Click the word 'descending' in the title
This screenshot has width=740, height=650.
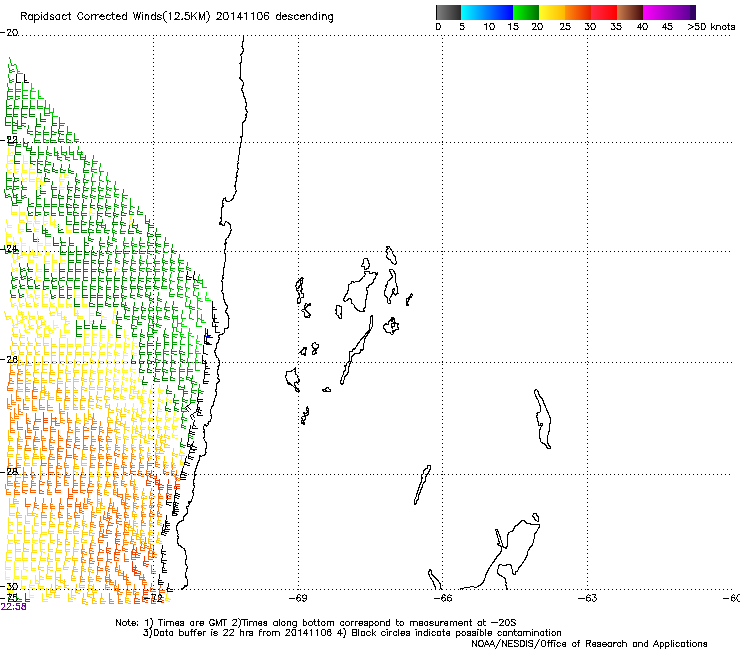pos(304,17)
